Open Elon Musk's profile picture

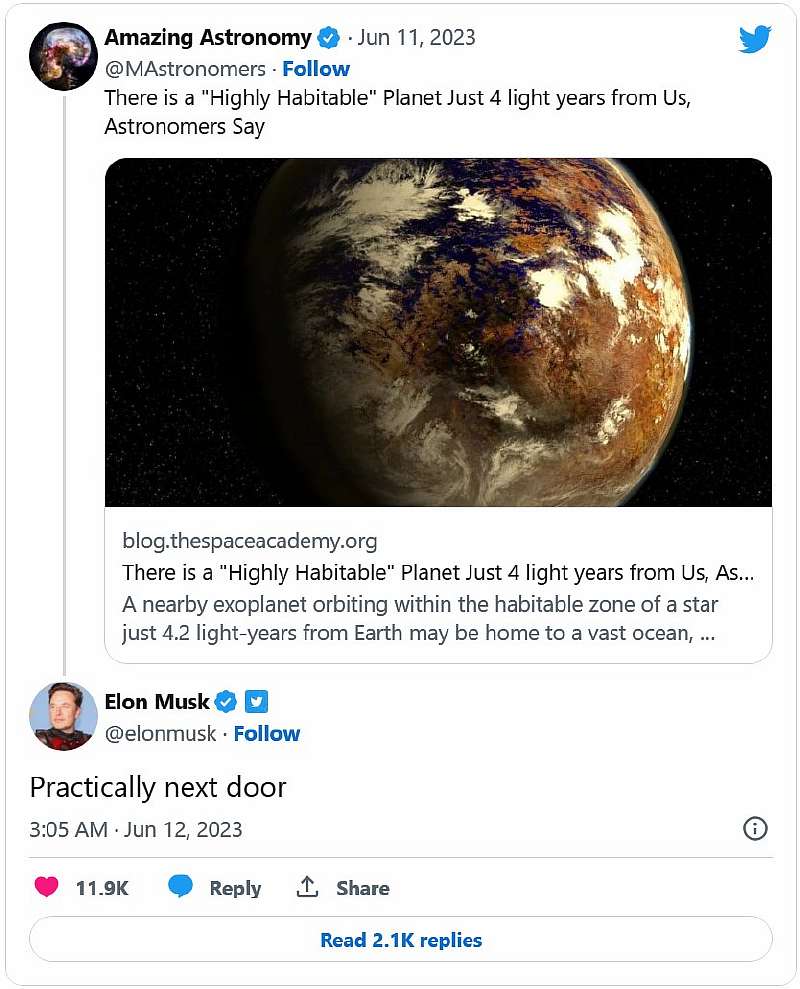(x=63, y=716)
